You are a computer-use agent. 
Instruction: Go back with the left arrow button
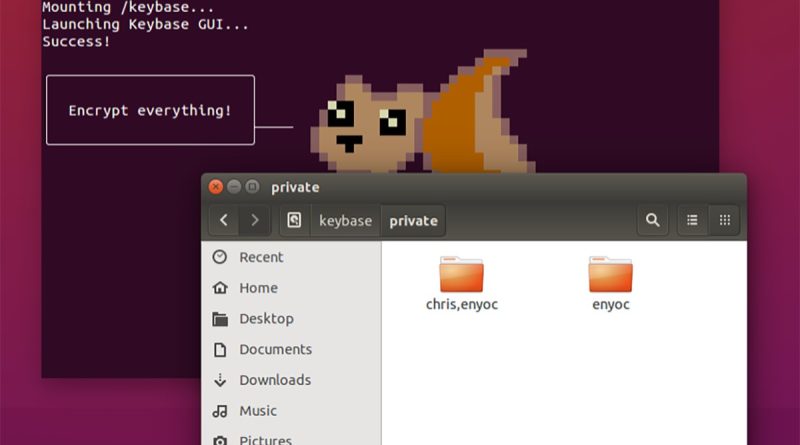click(224, 220)
